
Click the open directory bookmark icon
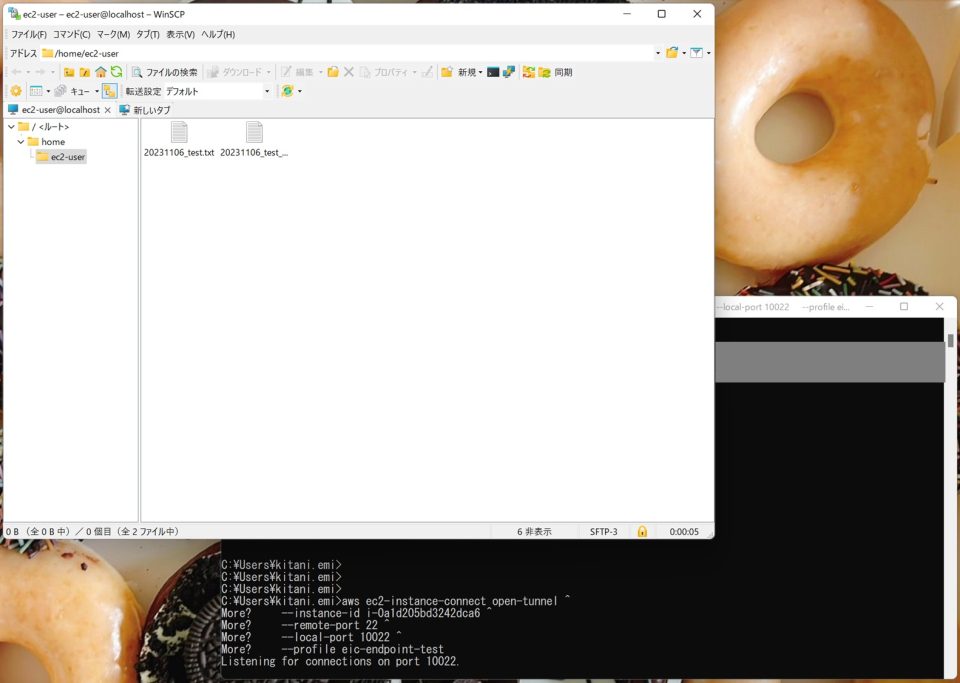click(x=672, y=53)
